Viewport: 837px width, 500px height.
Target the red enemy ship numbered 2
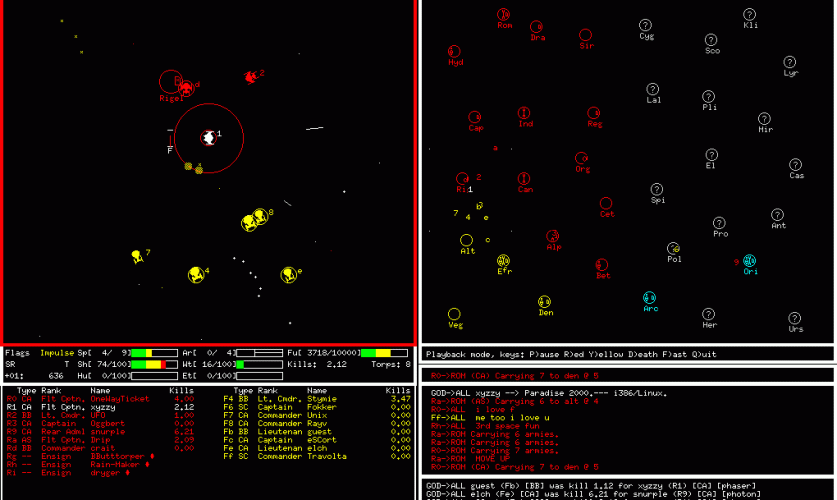[x=250, y=77]
